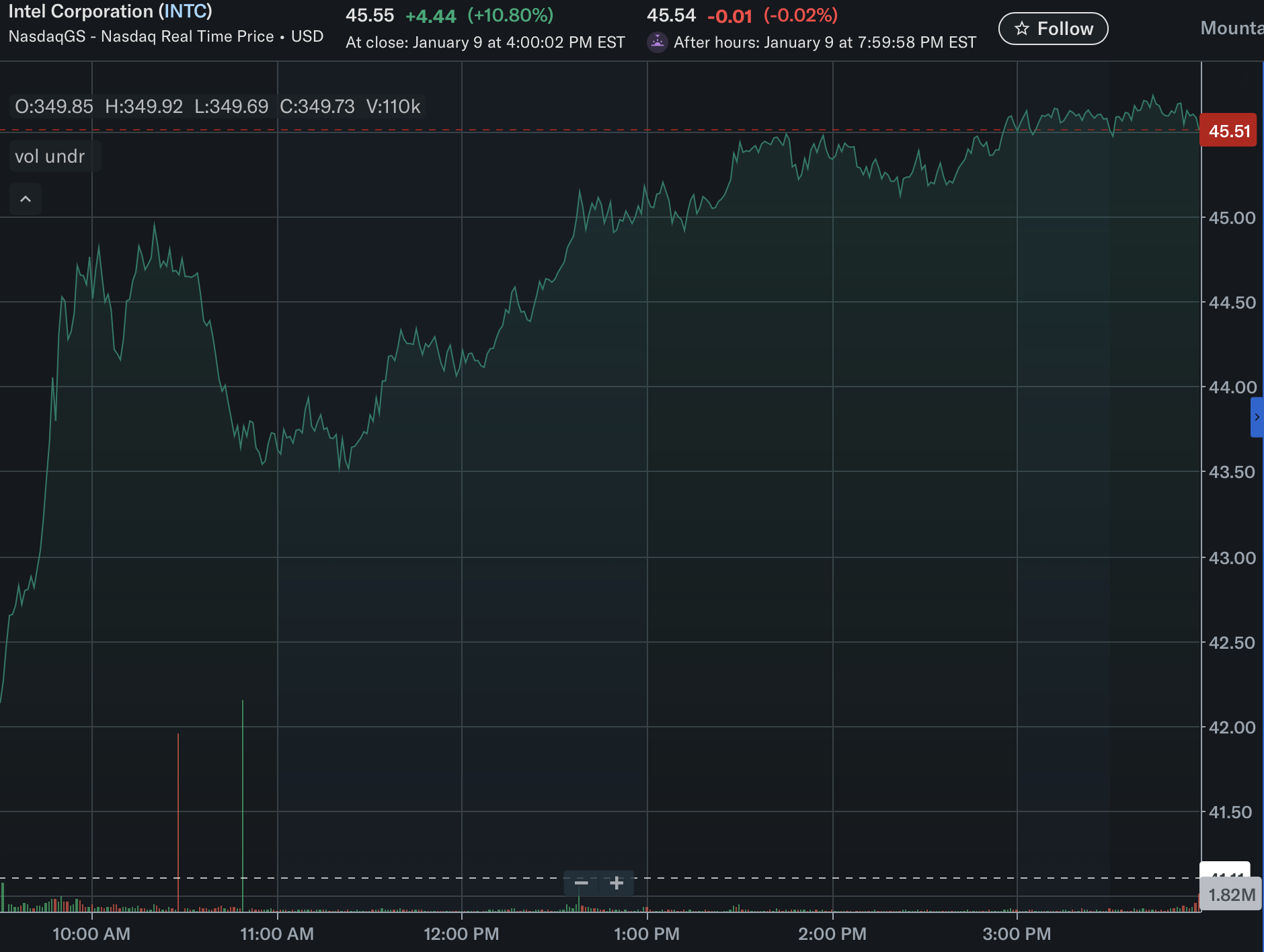
Task: Zoom out the chart with minus icon
Action: [x=582, y=883]
